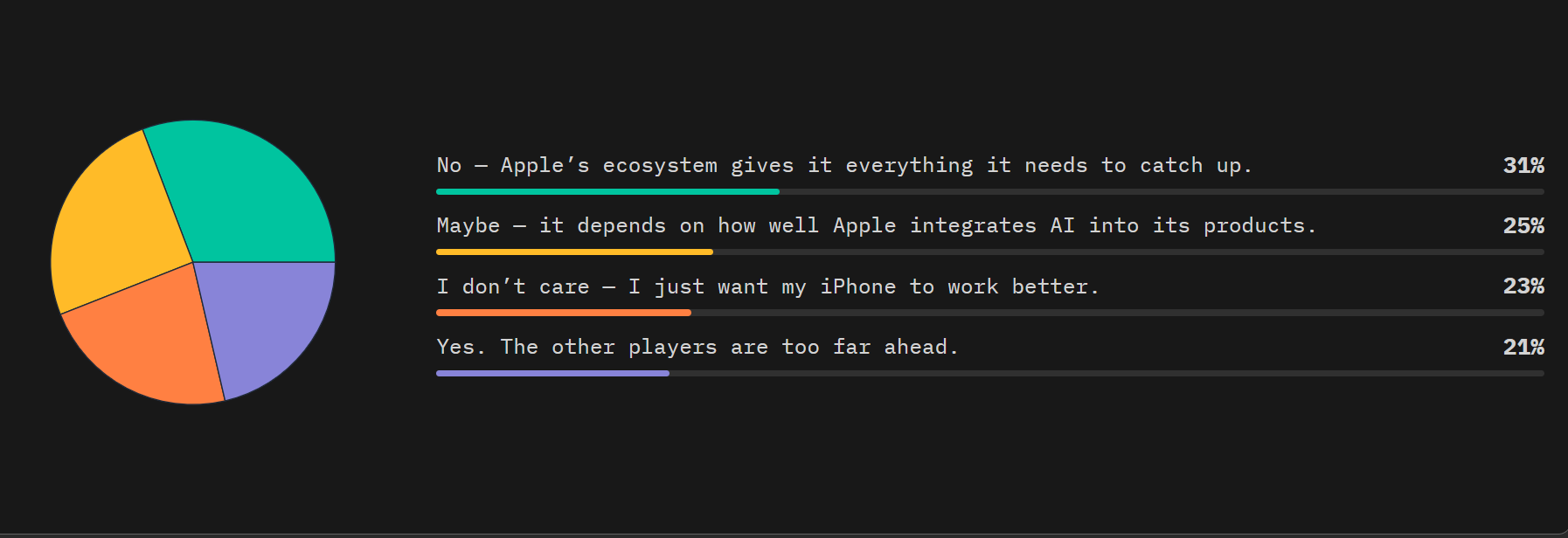Viewport: 1568px width, 538px height.
Task: Select the "Maybe — it depends" poll answer
Action: 876,226
